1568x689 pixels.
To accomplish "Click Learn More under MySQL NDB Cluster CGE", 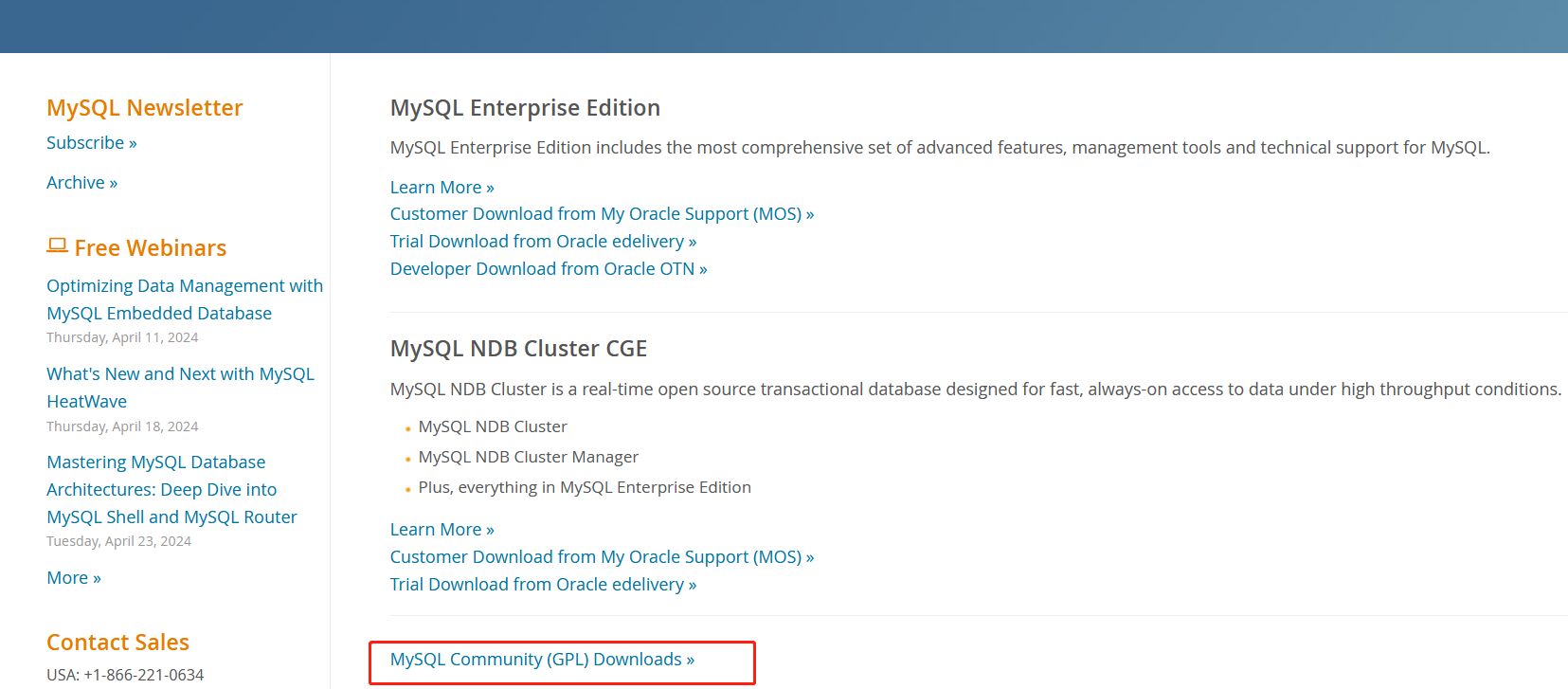I will click(x=442, y=530).
